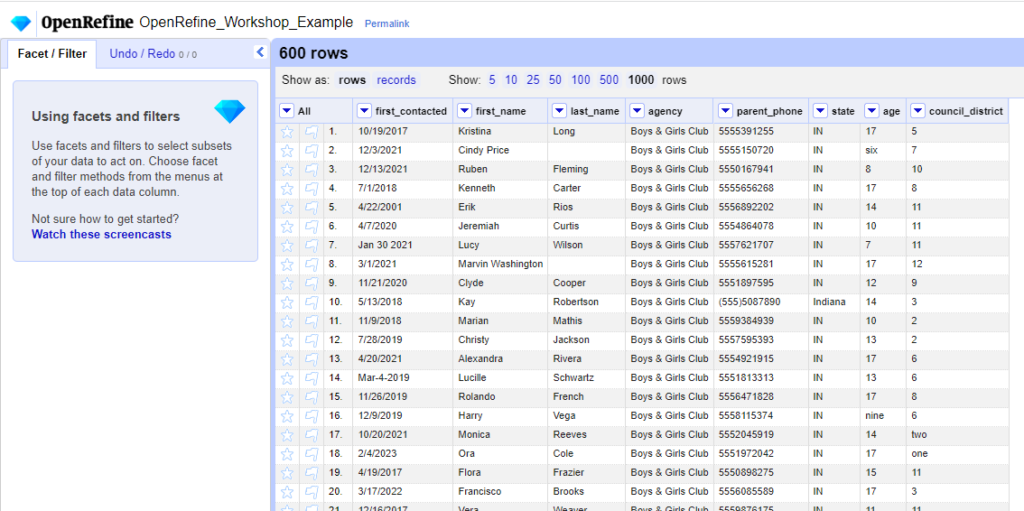Viewport: 1024px width, 511px height.
Task: Switch view mode to records
Action: click(396, 80)
